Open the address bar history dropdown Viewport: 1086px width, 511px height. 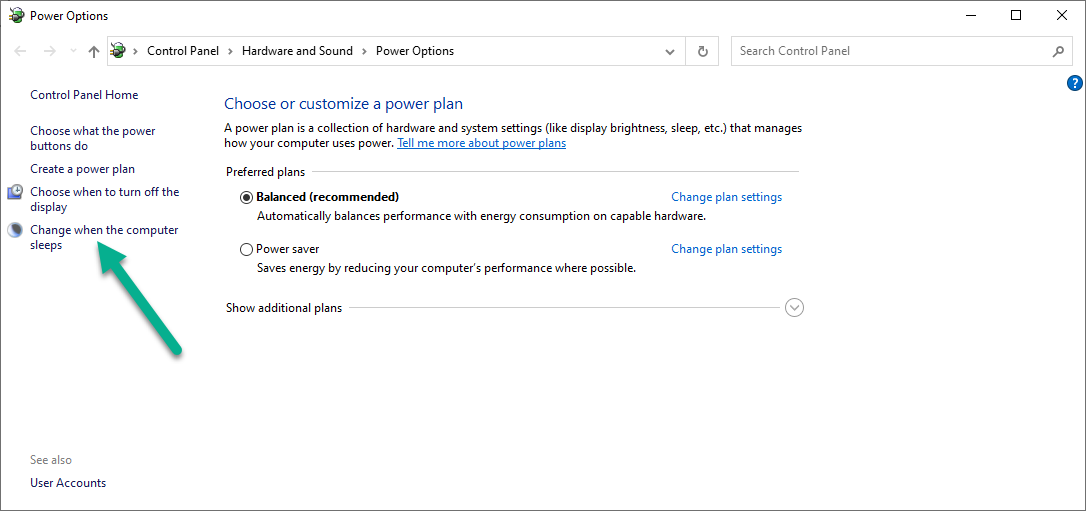(670, 51)
